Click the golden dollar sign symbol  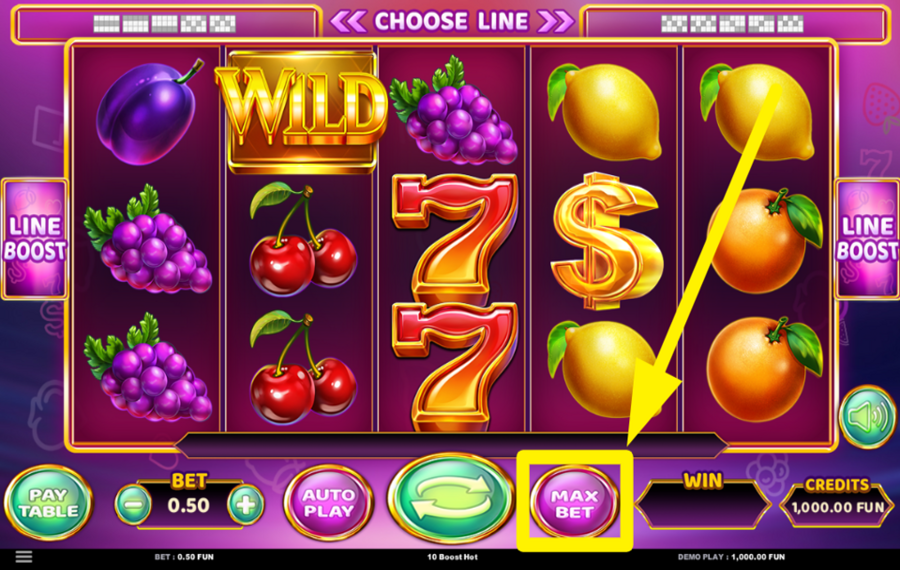pos(606,240)
